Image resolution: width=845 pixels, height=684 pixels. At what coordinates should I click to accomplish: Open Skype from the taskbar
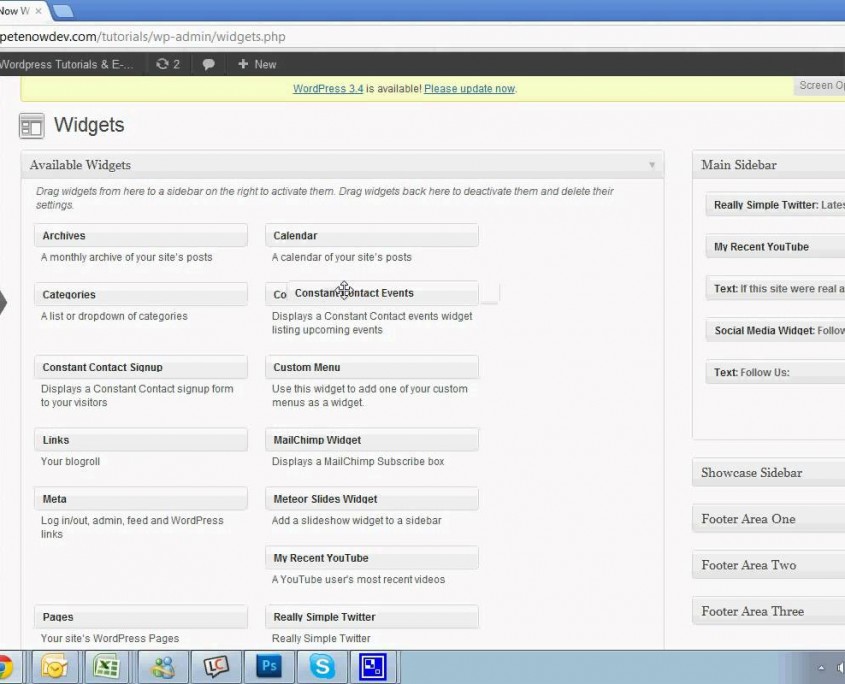(x=322, y=666)
